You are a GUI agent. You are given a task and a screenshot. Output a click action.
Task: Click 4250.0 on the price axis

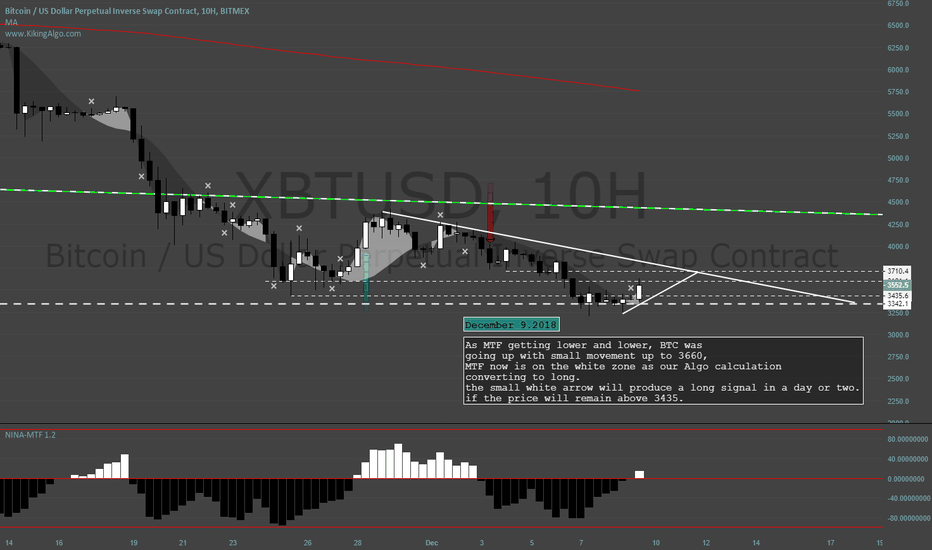point(898,224)
